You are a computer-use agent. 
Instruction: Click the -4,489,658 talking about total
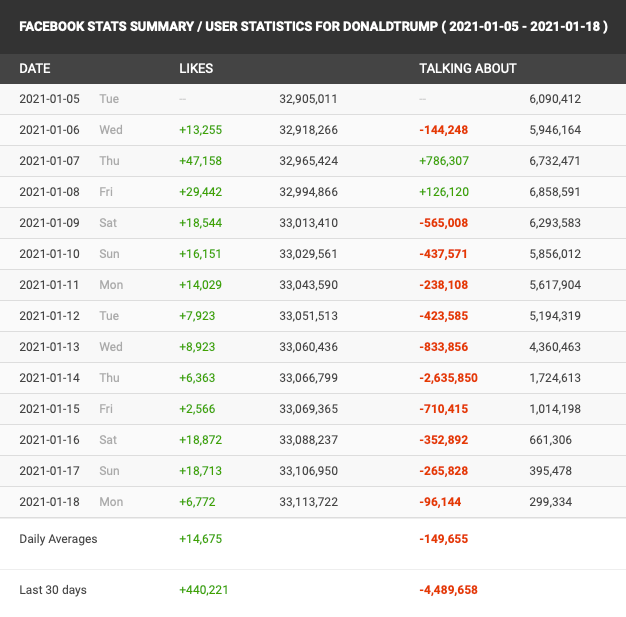(x=448, y=590)
